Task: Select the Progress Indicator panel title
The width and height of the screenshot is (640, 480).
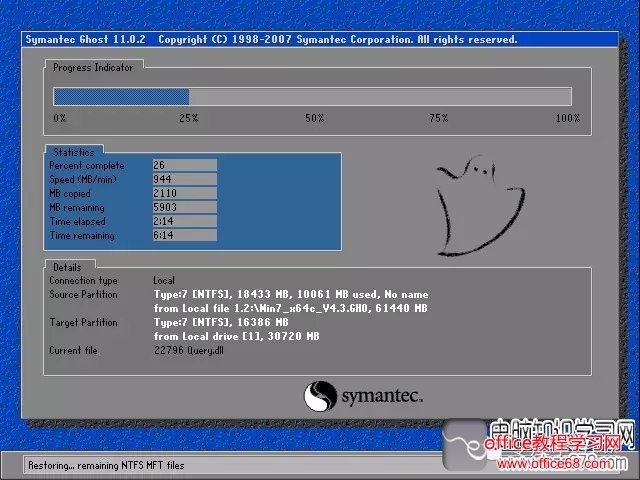Action: point(93,67)
